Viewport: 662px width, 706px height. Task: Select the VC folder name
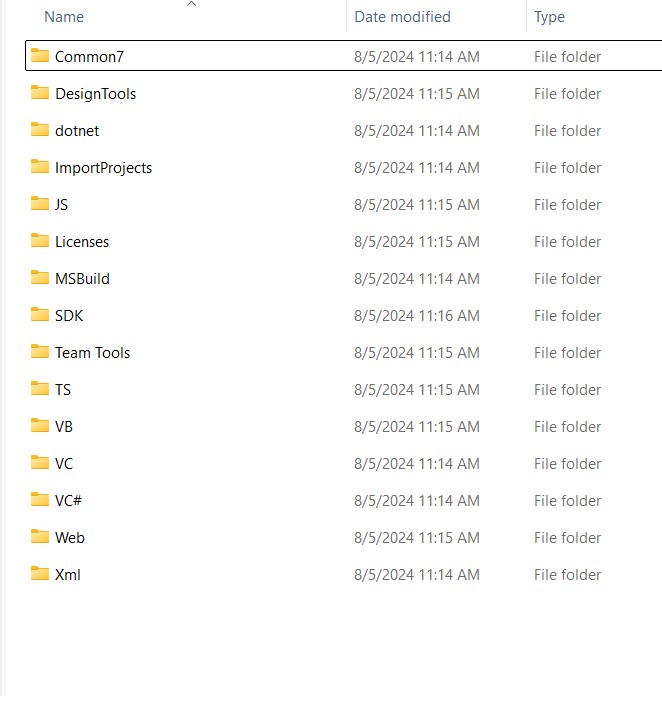pos(64,463)
